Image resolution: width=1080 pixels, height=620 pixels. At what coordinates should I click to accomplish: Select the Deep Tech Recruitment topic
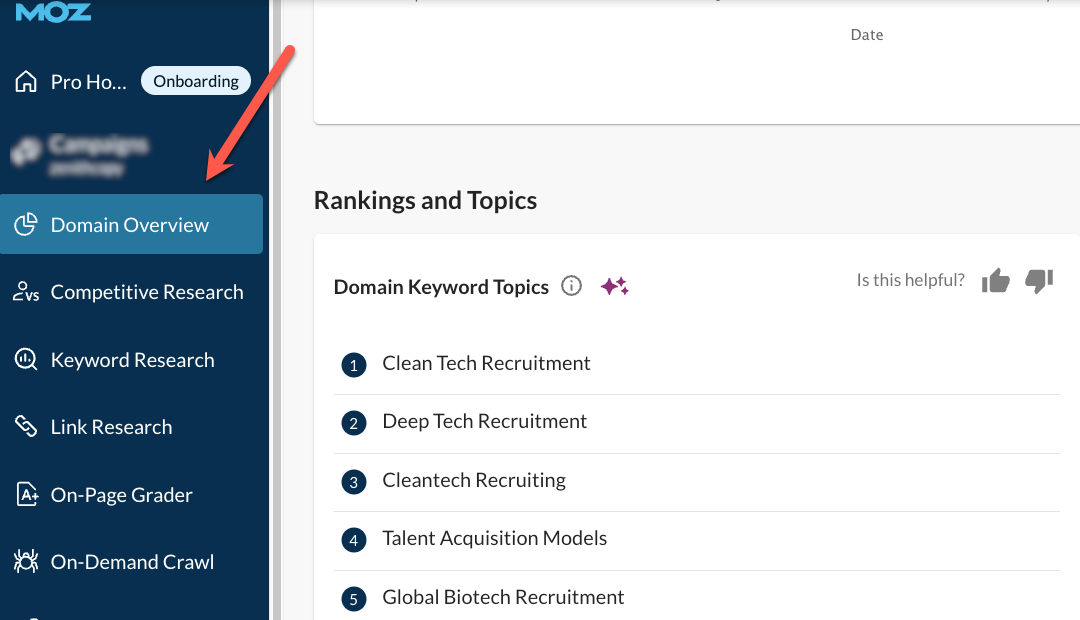tap(484, 422)
